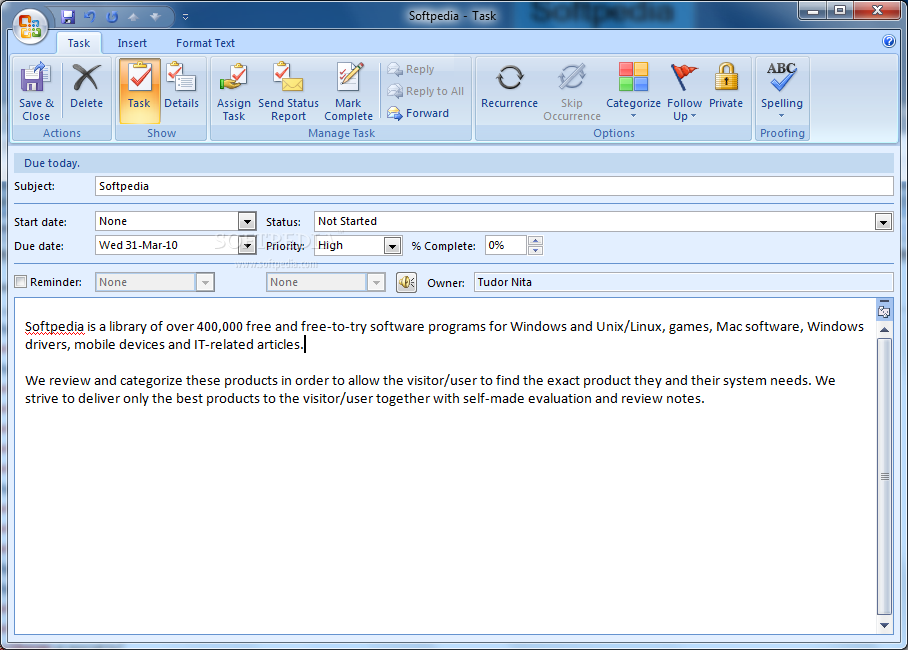The image size is (908, 650).
Task: Mark the task complete
Action: 348,92
